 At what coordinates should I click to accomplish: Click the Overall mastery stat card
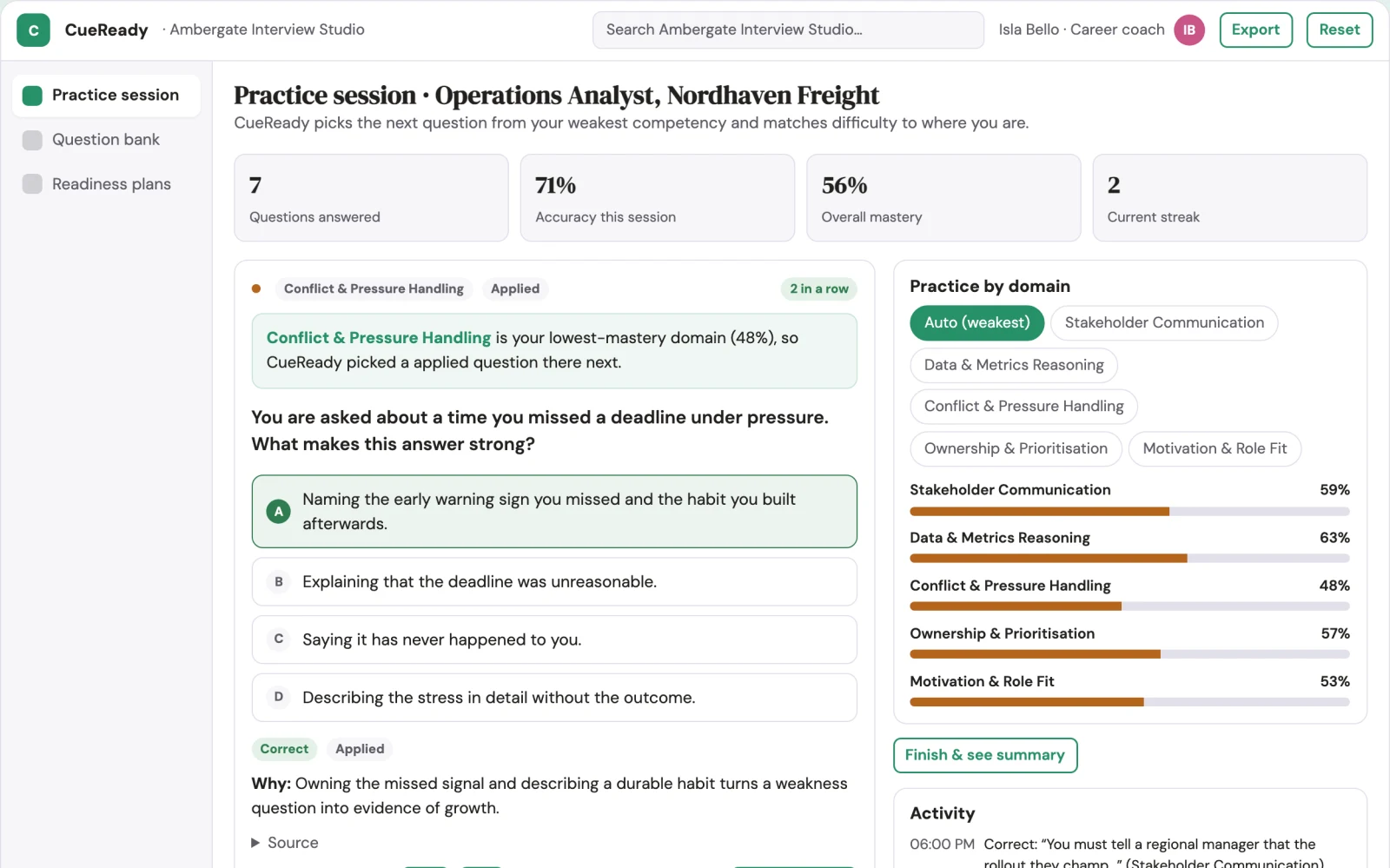point(943,198)
